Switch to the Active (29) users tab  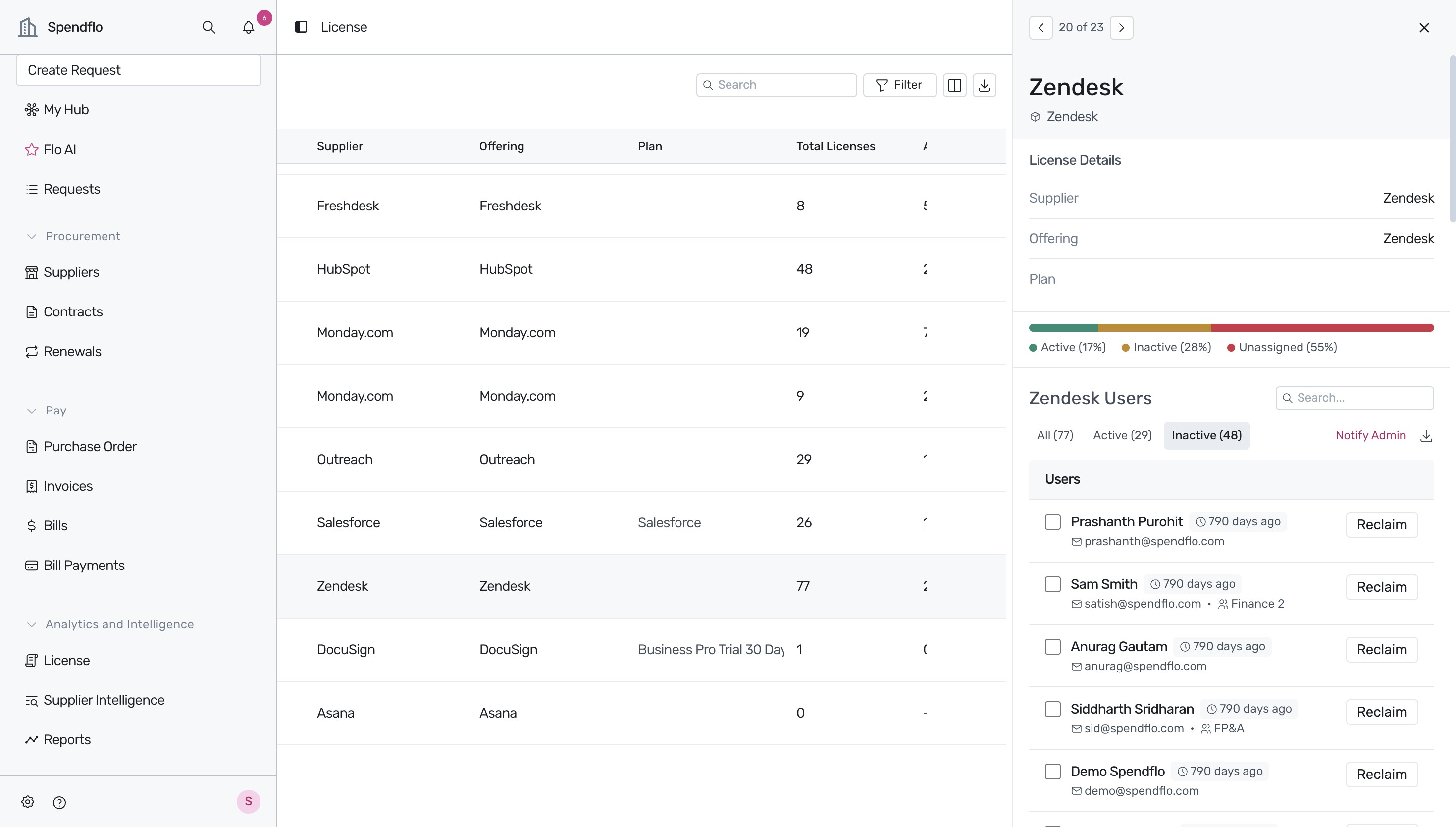tap(1122, 436)
